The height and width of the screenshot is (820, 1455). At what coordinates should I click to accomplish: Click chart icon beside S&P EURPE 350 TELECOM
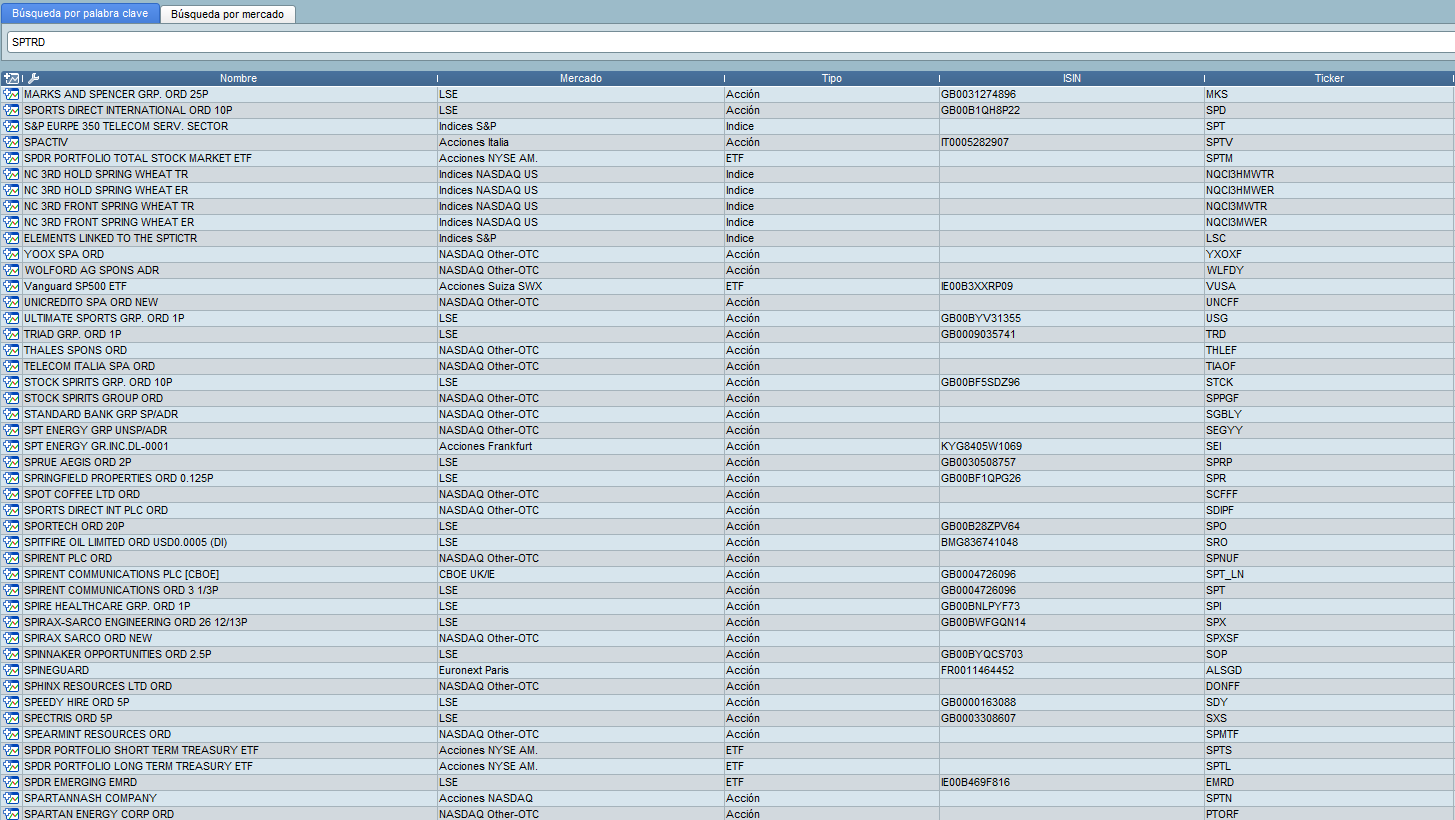point(11,126)
